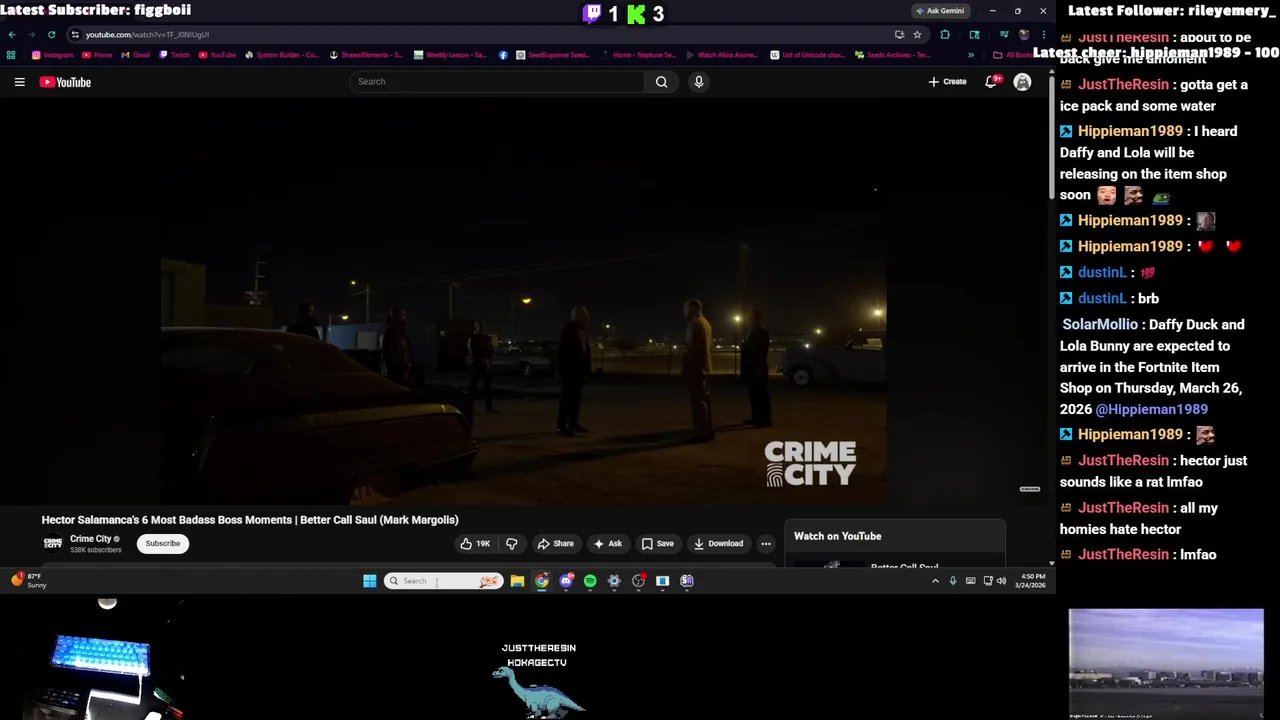This screenshot has width=1280, height=720.
Task: Click the Create button
Action: (948, 82)
